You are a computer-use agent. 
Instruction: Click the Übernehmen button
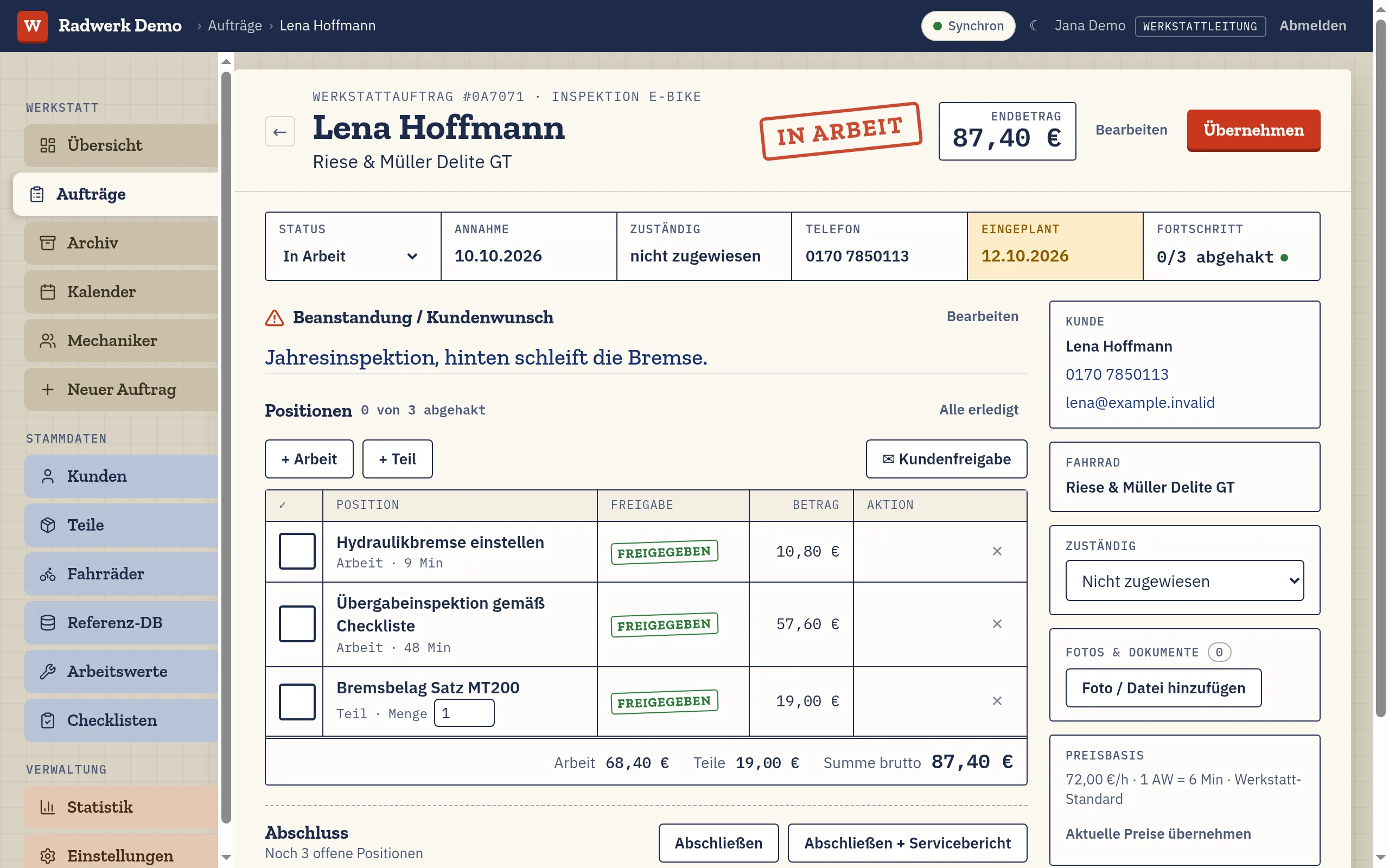(1253, 130)
